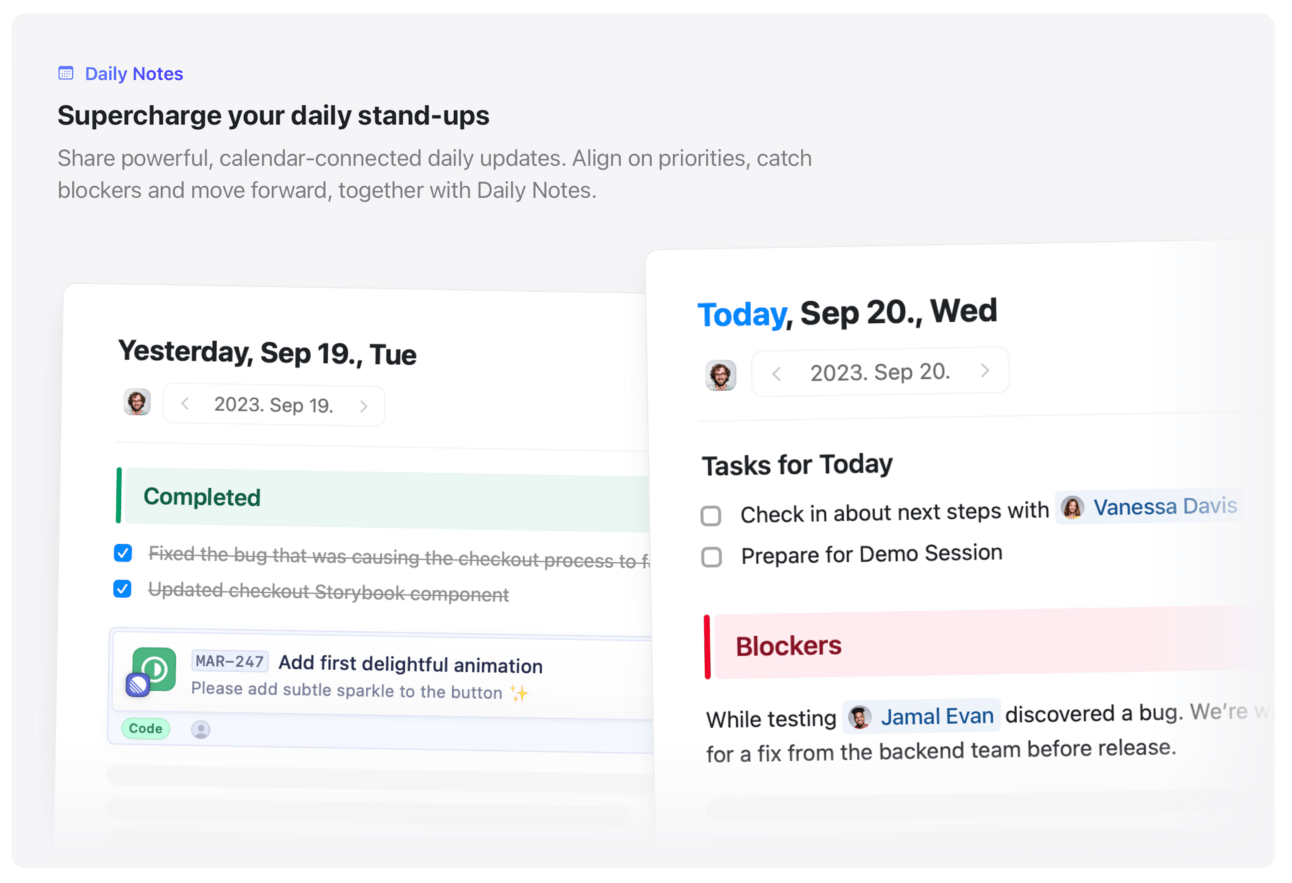Go to previous day from Sep 19
This screenshot has width=1292, height=883.
[185, 404]
